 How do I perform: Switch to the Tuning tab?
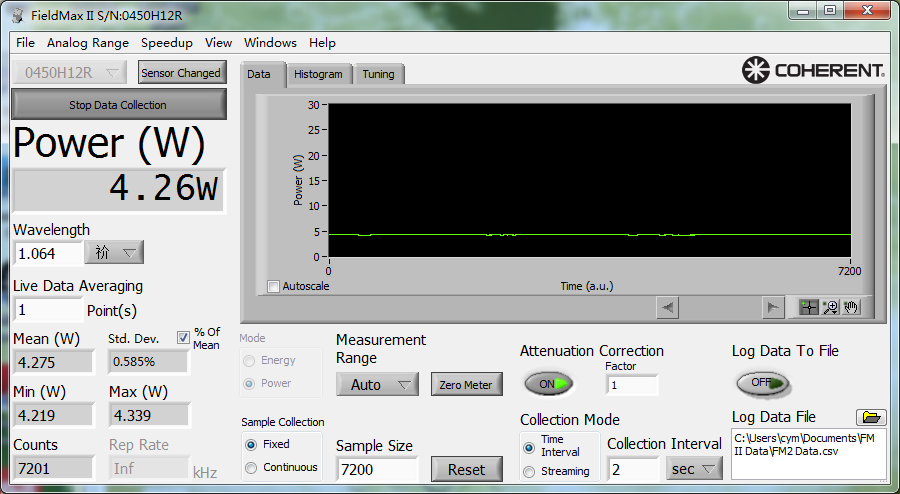[378, 74]
